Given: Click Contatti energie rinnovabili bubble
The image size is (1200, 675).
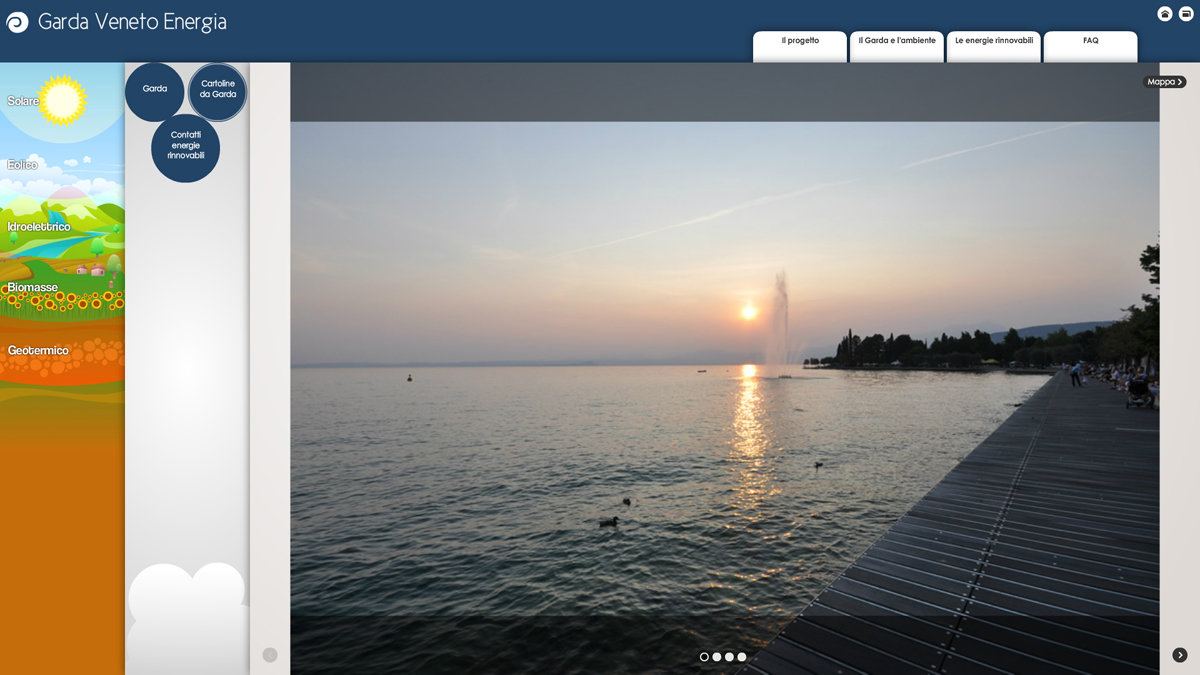Looking at the screenshot, I should pos(186,147).
